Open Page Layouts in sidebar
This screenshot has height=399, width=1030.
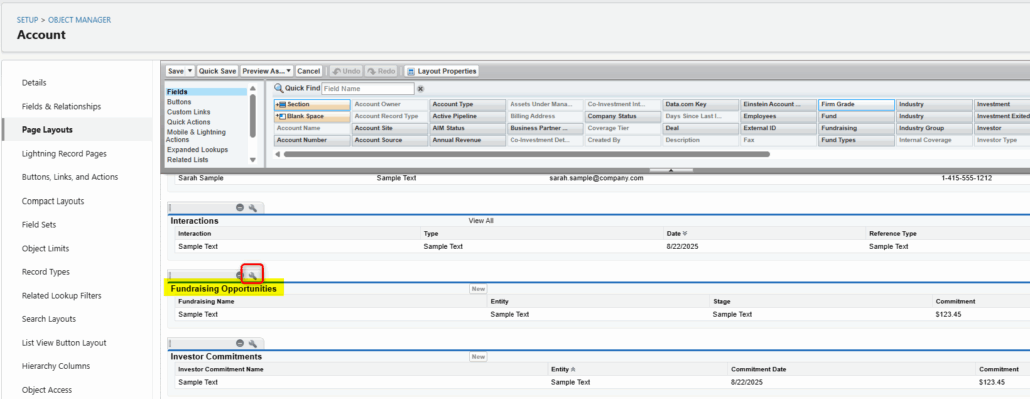click(47, 129)
